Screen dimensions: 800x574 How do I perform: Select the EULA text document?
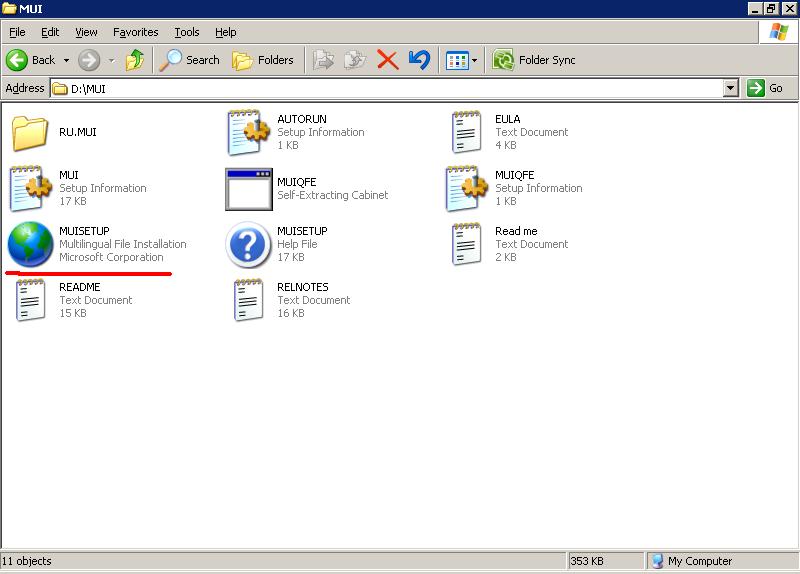tap(465, 132)
